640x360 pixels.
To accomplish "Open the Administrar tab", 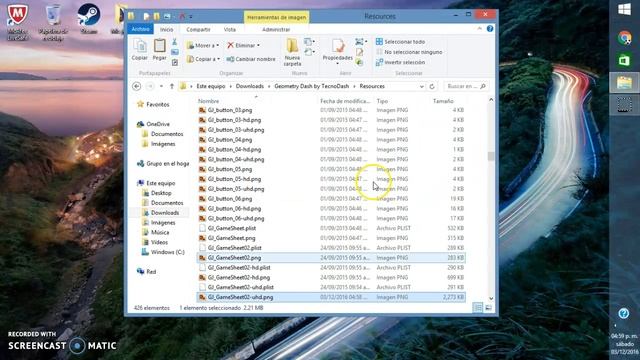I will (x=276, y=29).
